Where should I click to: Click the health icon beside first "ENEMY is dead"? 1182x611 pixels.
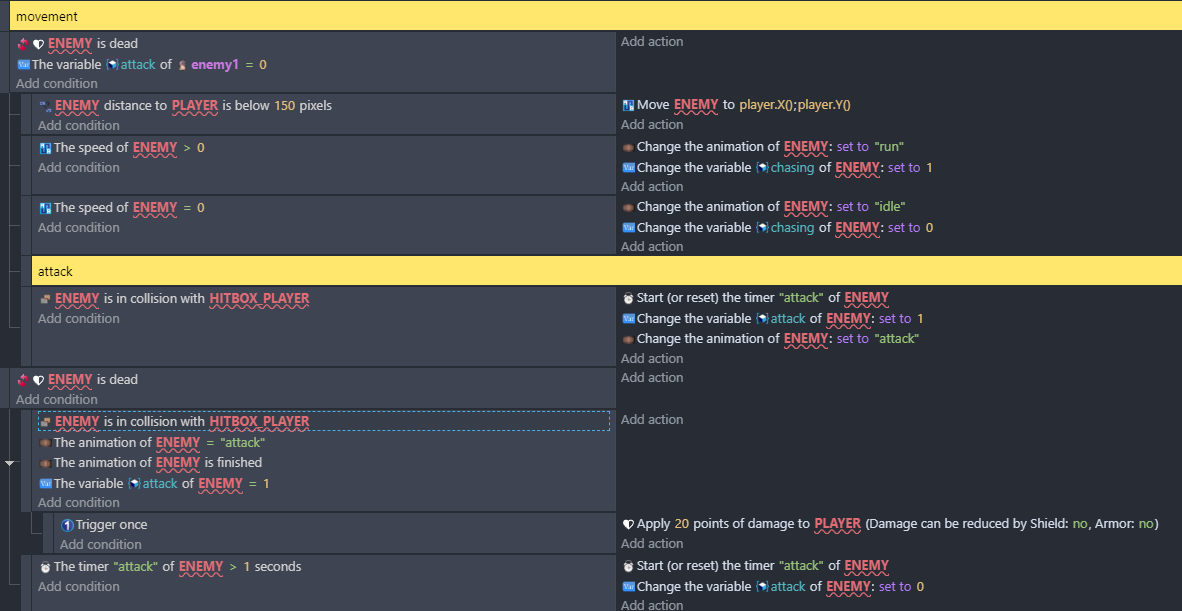point(38,44)
